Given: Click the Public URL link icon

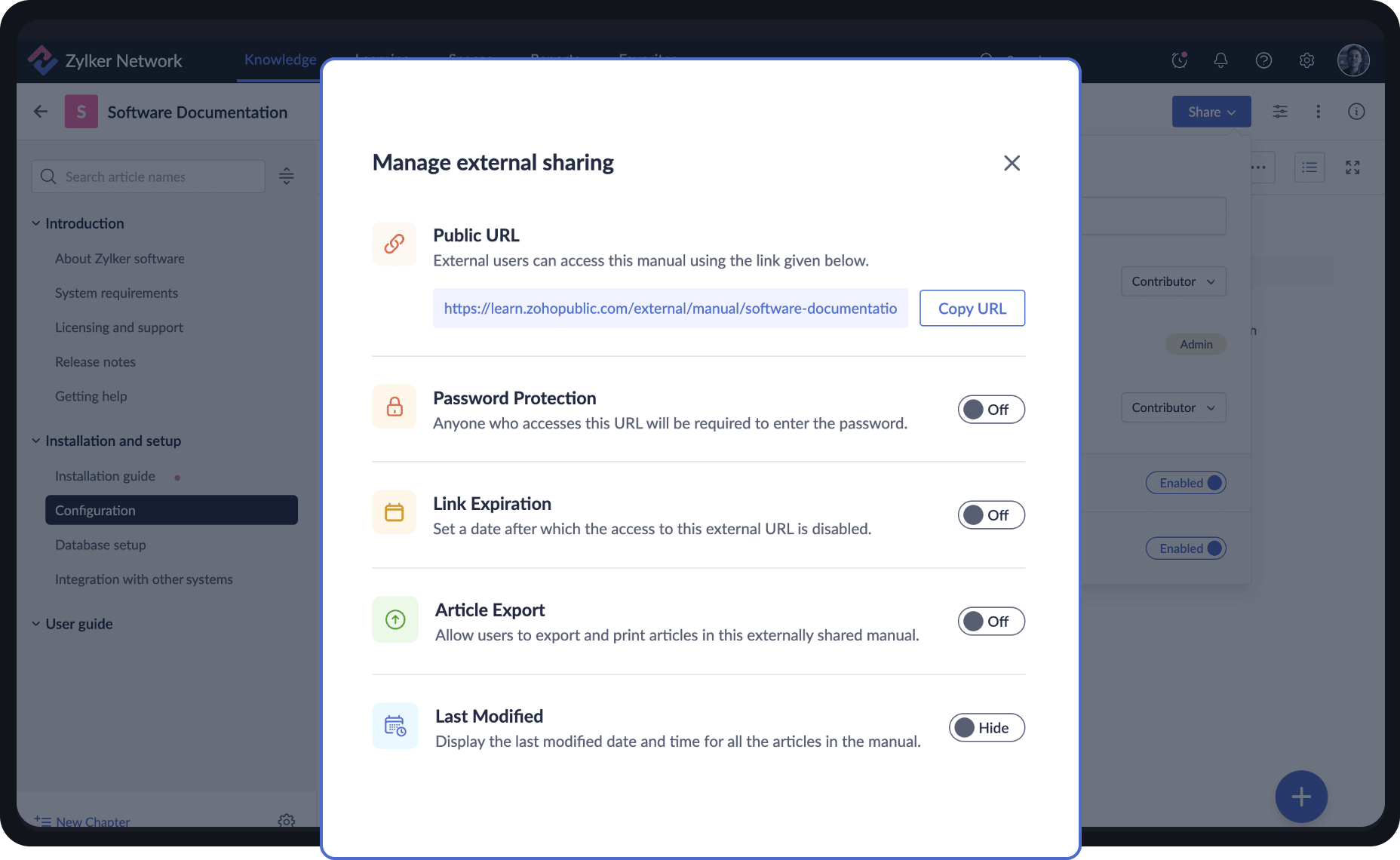Looking at the screenshot, I should (394, 244).
